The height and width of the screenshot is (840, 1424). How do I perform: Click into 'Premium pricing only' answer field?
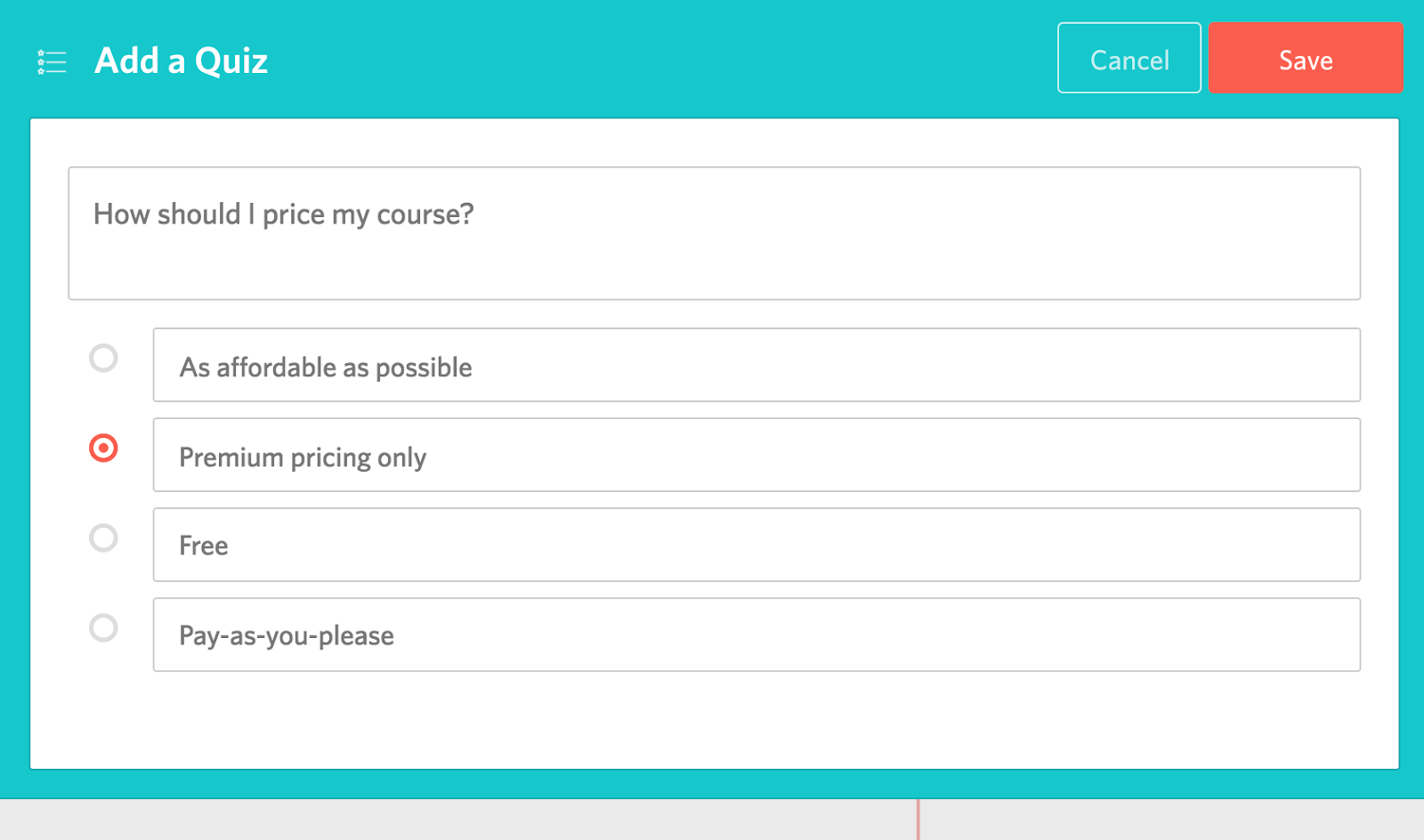coord(756,456)
